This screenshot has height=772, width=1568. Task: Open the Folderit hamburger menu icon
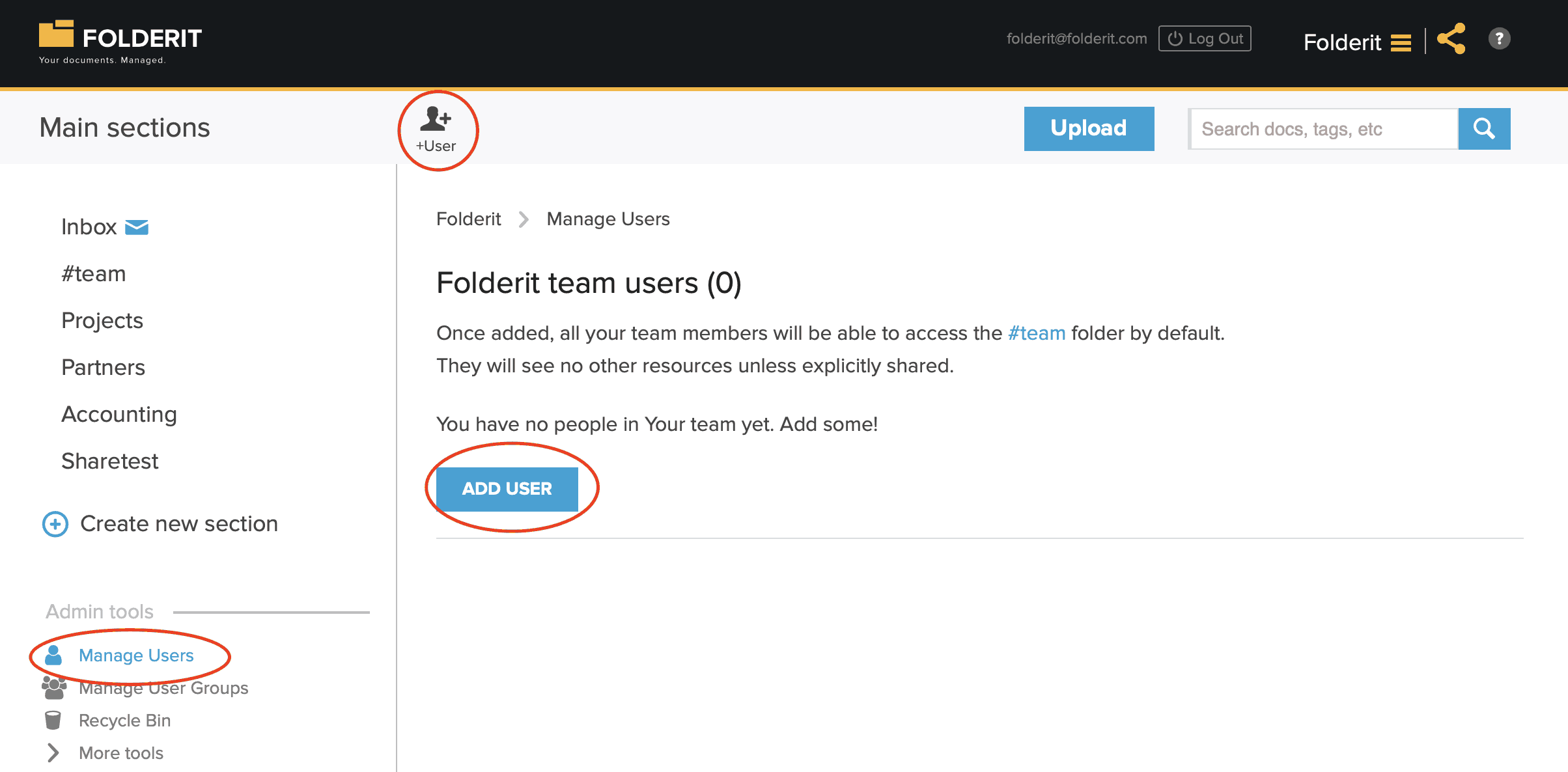[x=1401, y=43]
